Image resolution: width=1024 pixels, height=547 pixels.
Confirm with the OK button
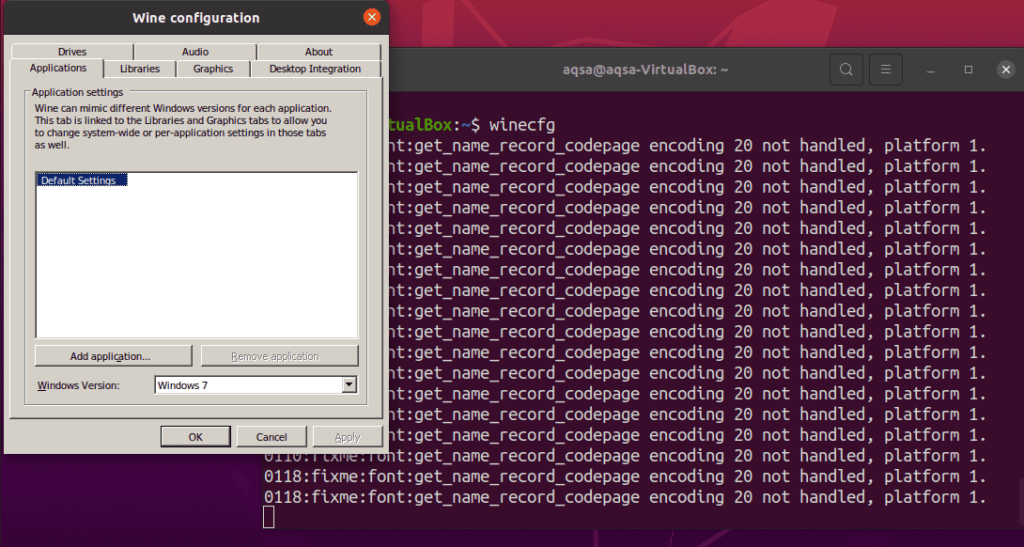(195, 437)
